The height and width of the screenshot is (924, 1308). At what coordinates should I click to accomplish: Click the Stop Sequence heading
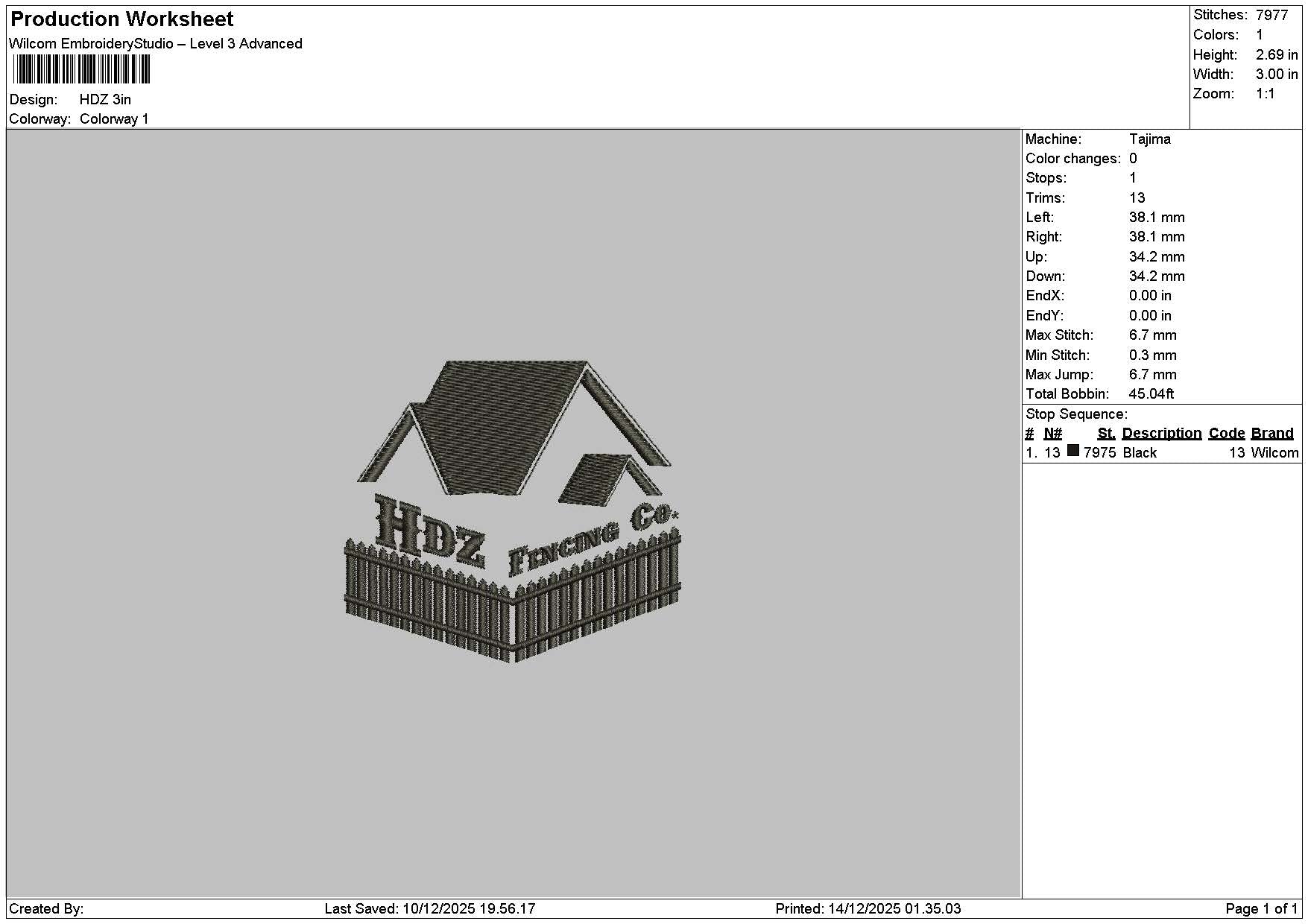[x=1076, y=414]
